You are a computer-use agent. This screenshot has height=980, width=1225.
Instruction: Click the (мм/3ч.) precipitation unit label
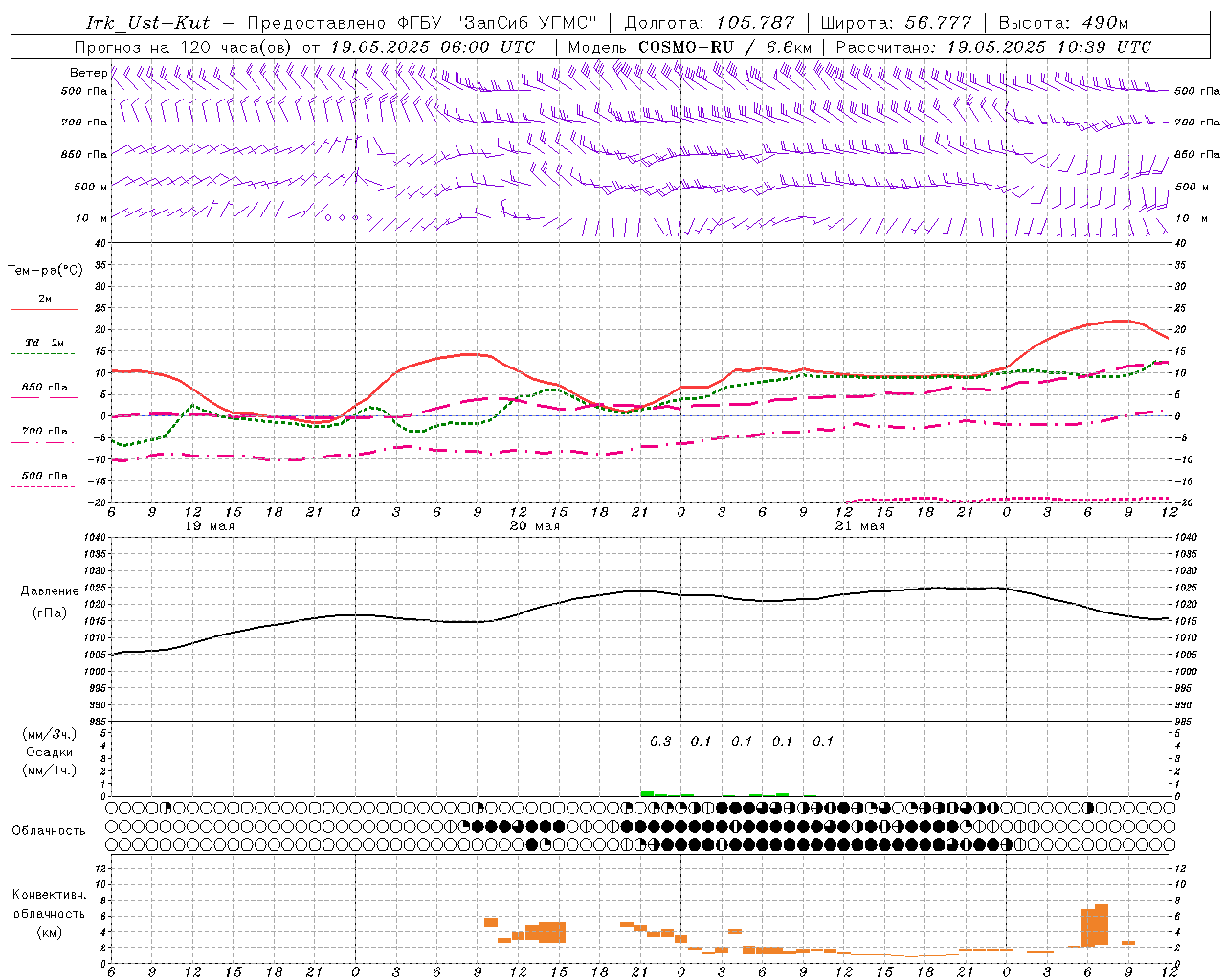(x=50, y=734)
